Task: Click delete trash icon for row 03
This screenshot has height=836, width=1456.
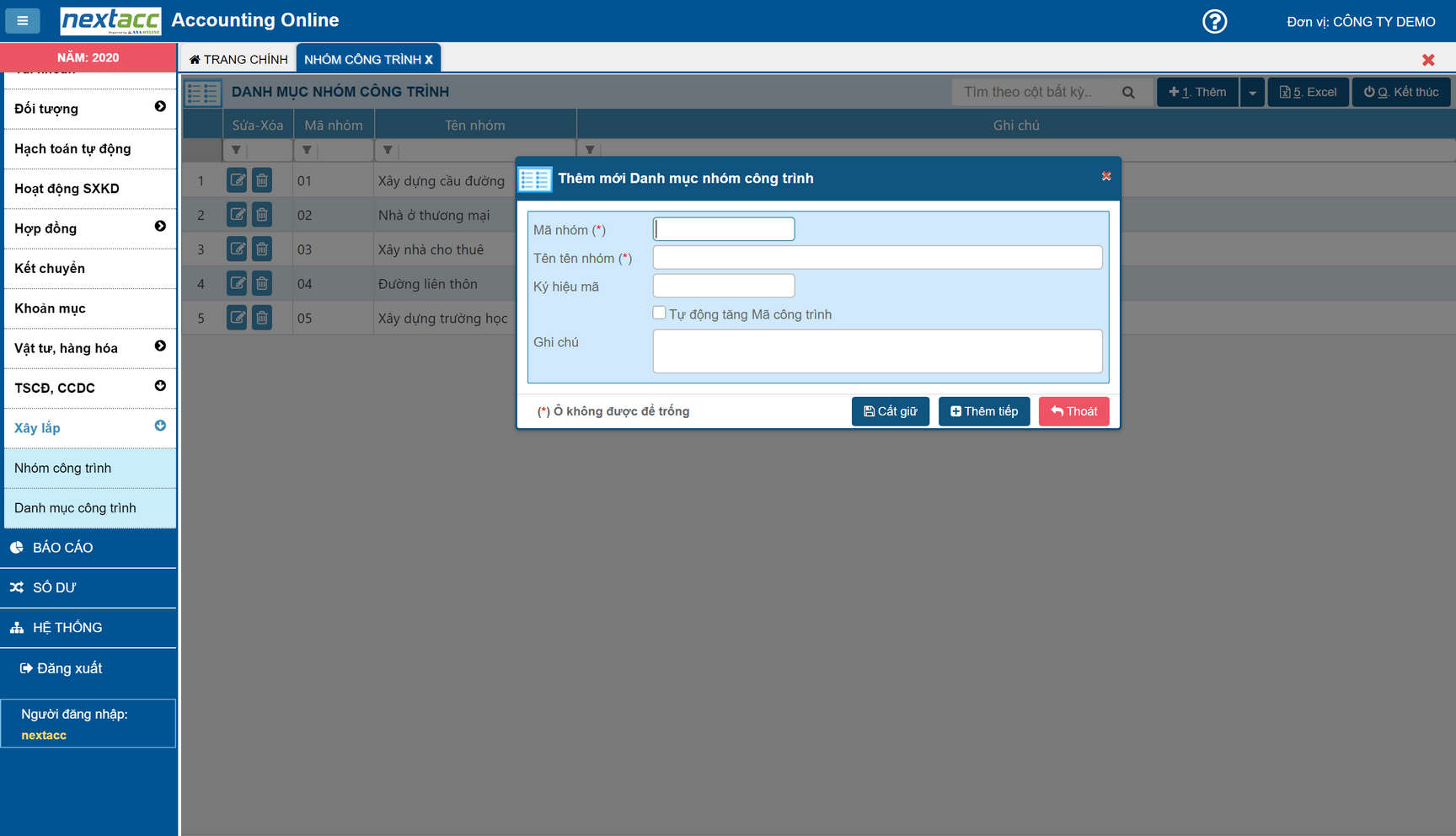Action: coord(262,249)
